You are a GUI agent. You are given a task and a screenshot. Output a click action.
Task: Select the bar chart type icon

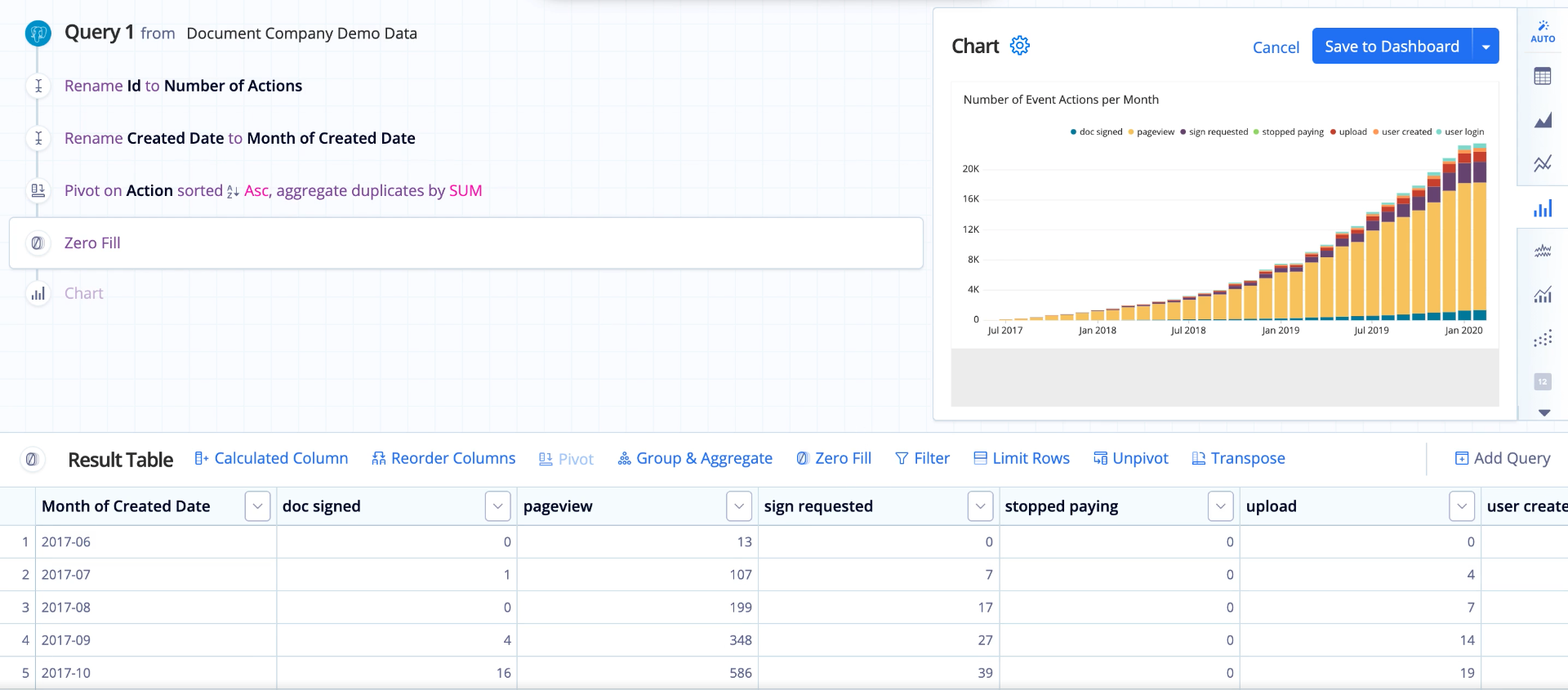(1543, 208)
